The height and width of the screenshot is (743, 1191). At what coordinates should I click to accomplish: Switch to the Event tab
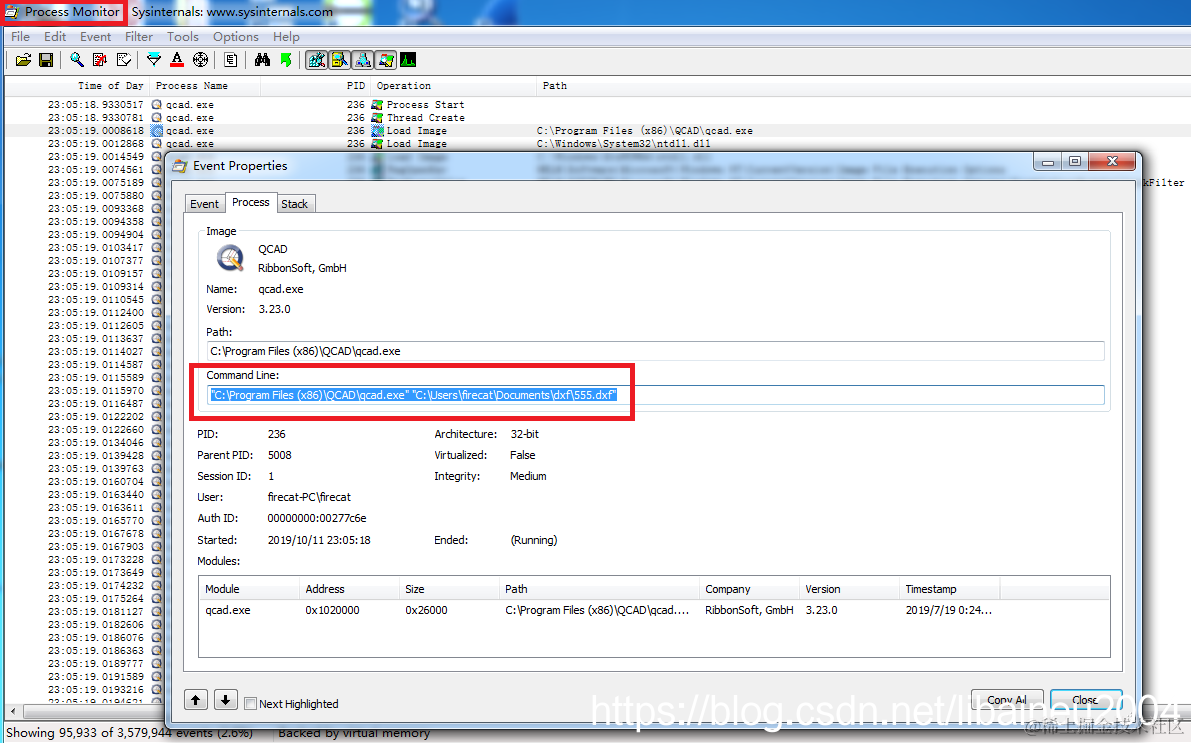pyautogui.click(x=204, y=204)
